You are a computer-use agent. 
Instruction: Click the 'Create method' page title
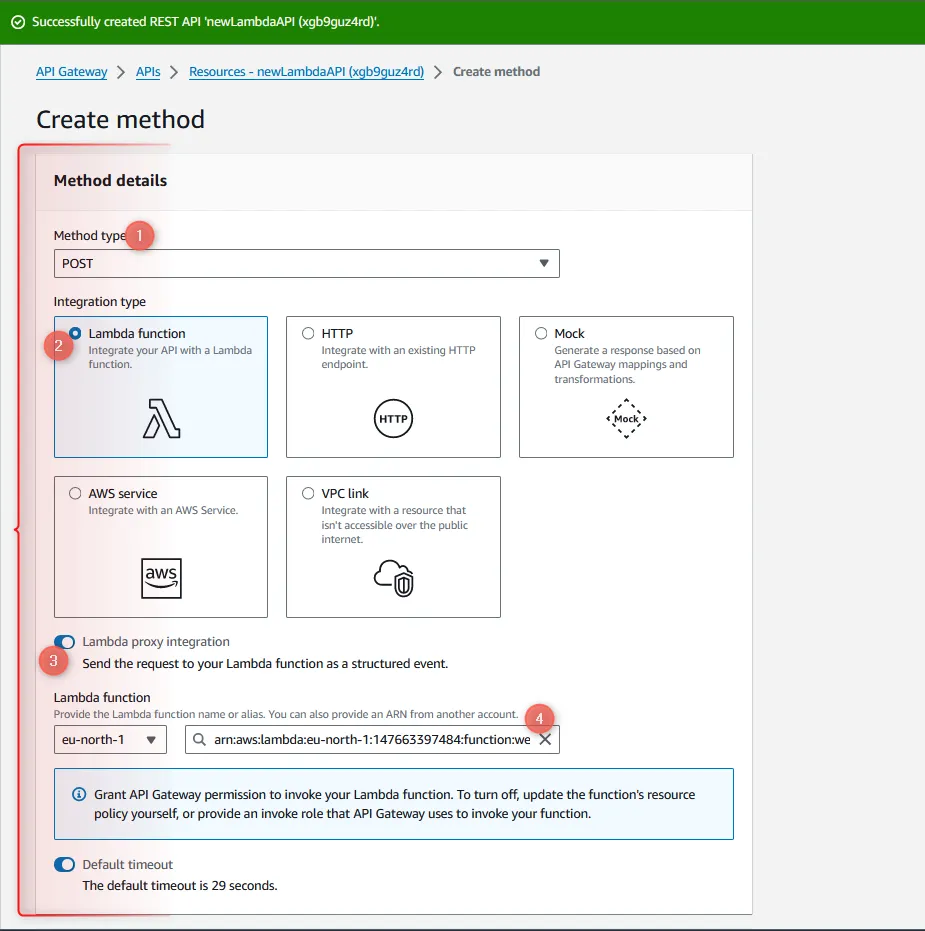[121, 119]
